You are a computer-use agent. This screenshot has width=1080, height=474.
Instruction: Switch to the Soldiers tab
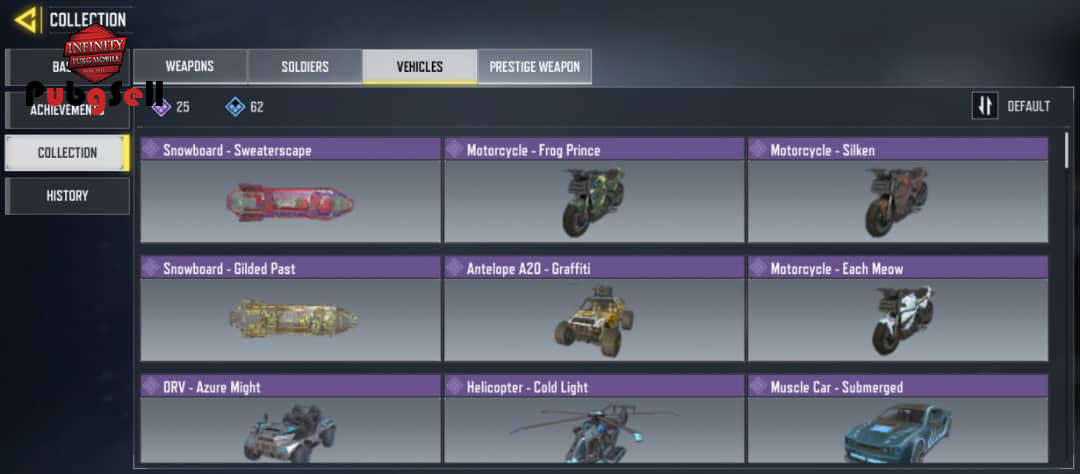(305, 67)
